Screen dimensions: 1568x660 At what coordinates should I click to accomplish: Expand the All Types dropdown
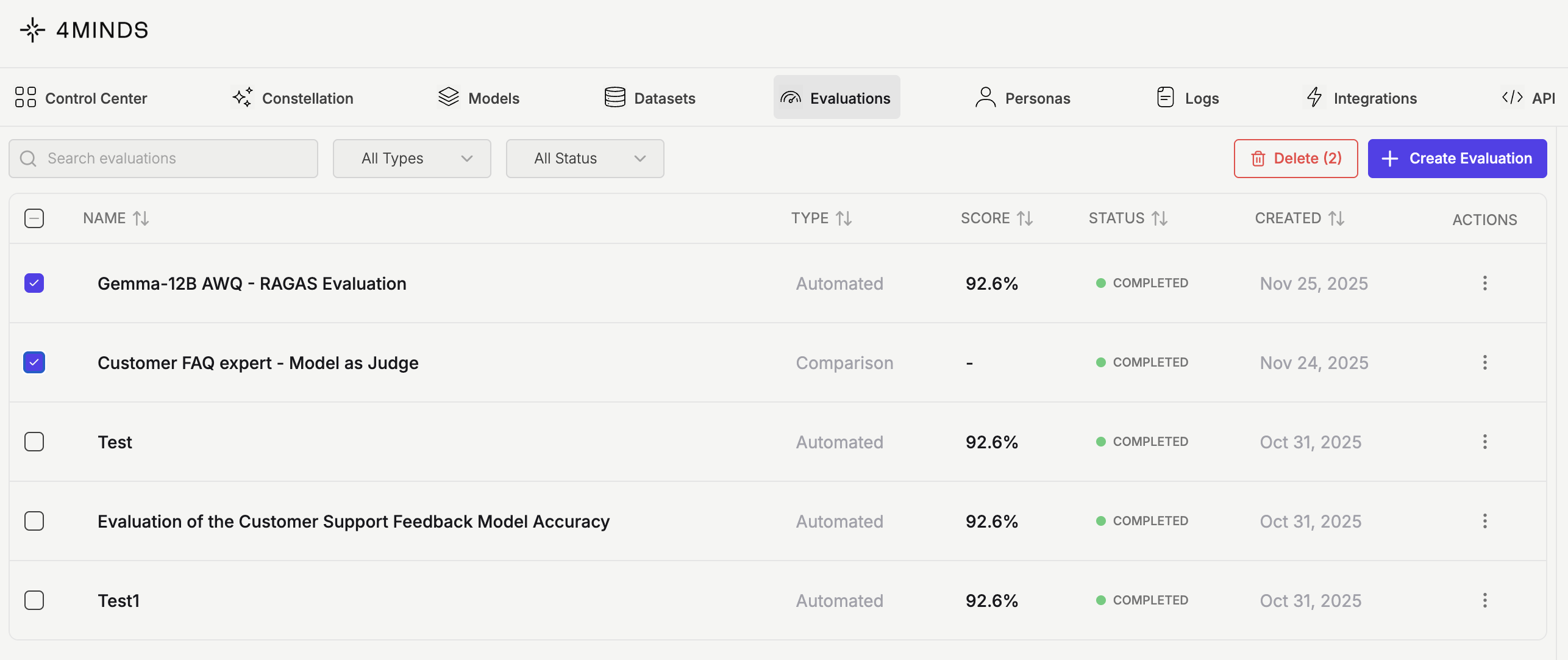click(412, 159)
